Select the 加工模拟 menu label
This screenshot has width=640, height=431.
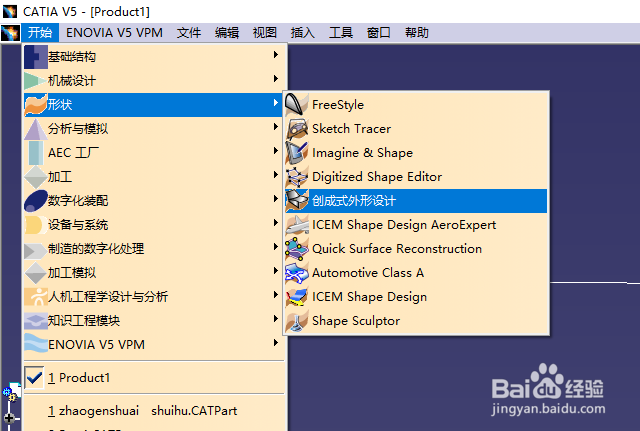[72, 273]
